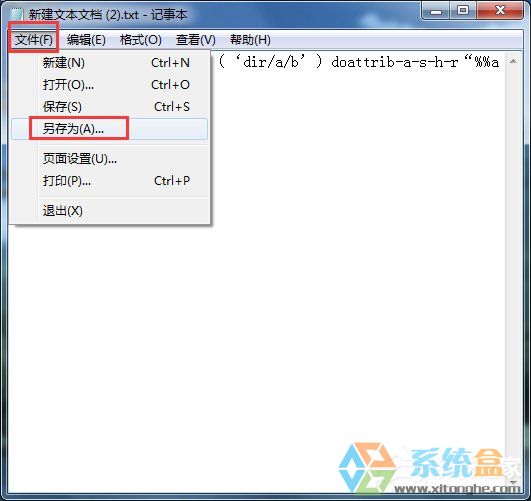Open the 格式(O) menu
The height and width of the screenshot is (501, 531).
coord(140,40)
